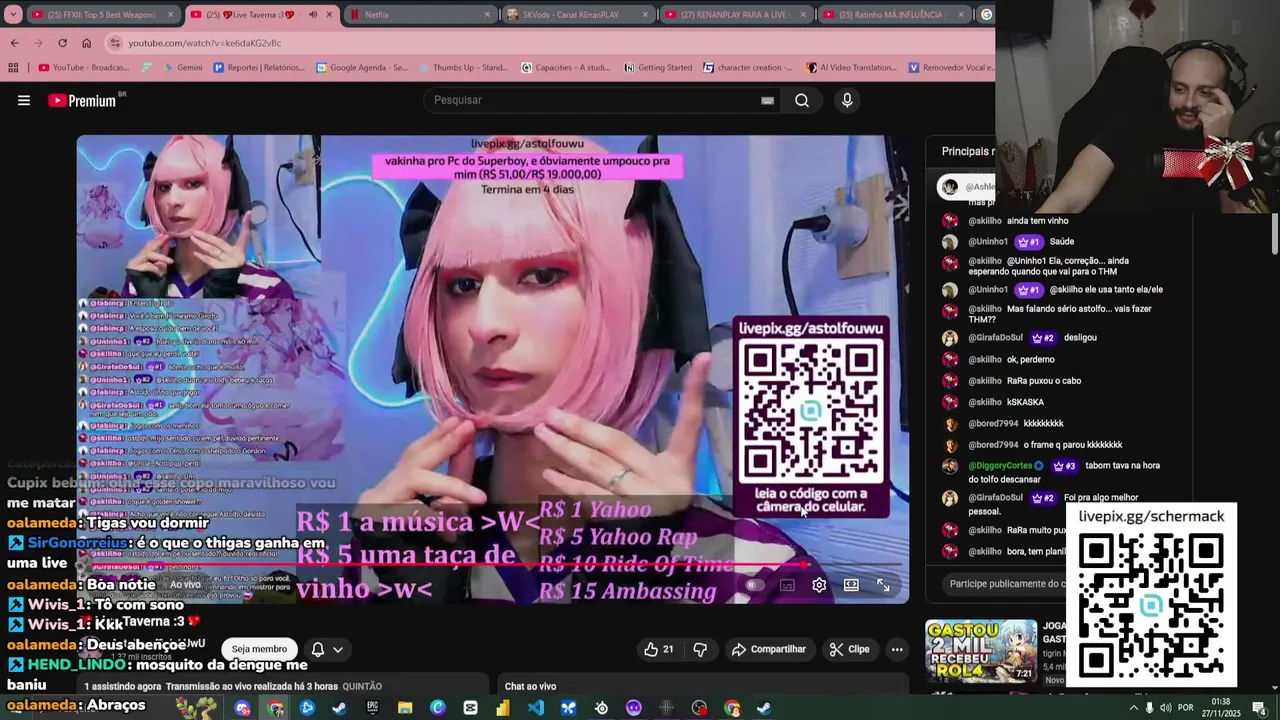1280x720 pixels.
Task: Toggle theater mode in the player
Action: pos(851,585)
